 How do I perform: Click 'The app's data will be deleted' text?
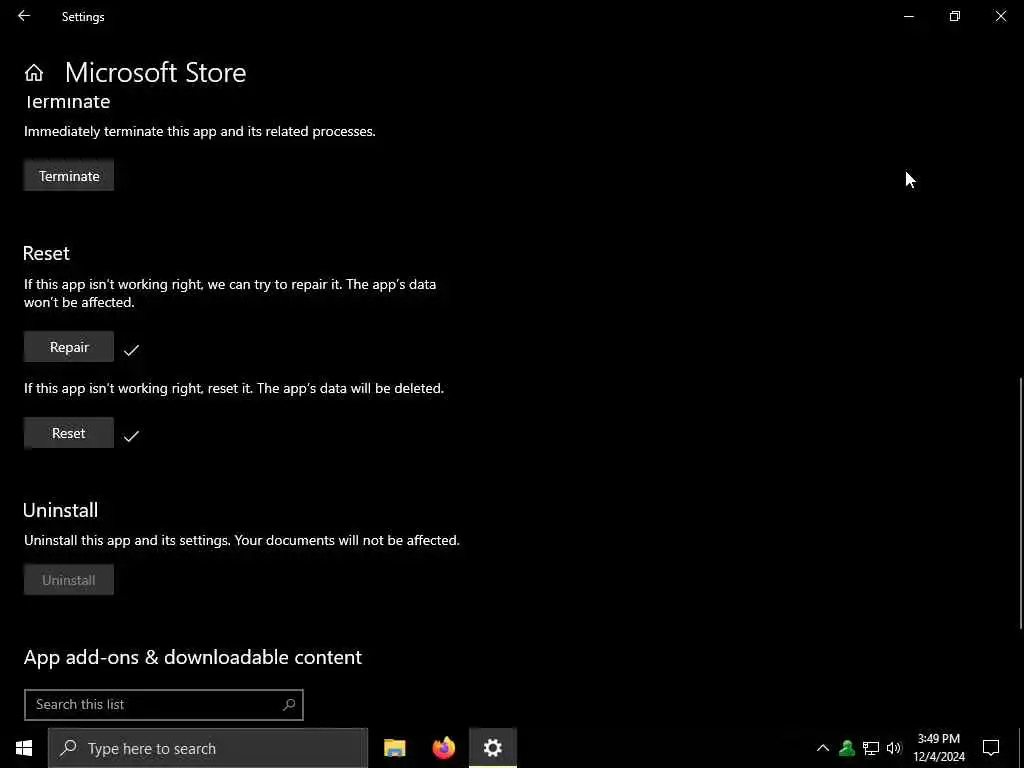351,388
